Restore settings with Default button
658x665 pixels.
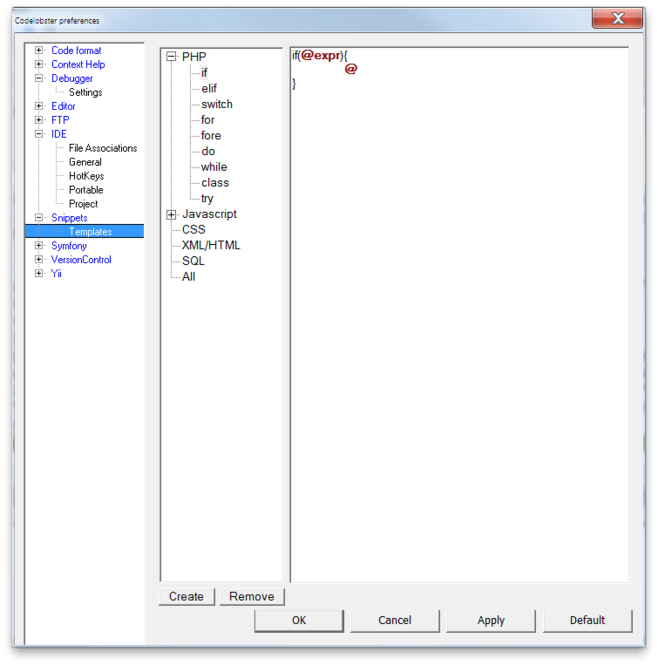(x=588, y=620)
